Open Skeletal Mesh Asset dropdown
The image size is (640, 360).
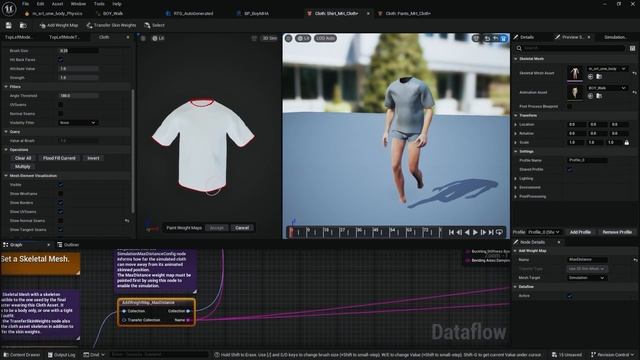point(607,69)
